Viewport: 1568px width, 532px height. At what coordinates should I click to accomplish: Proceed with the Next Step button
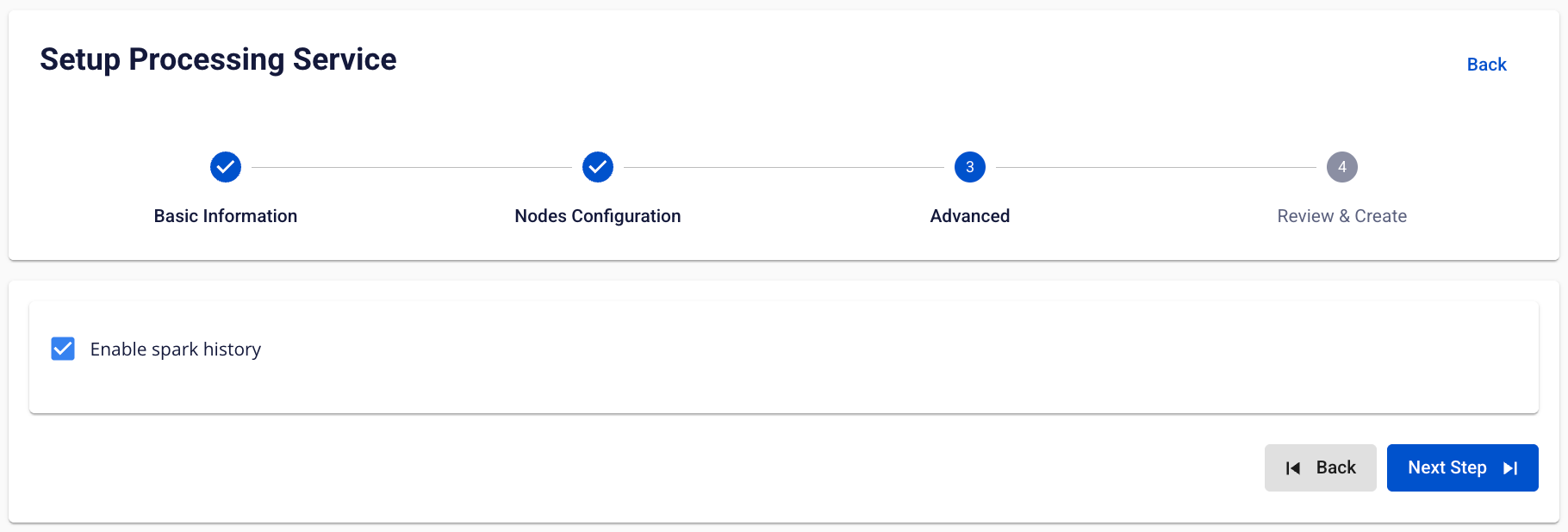(1463, 468)
